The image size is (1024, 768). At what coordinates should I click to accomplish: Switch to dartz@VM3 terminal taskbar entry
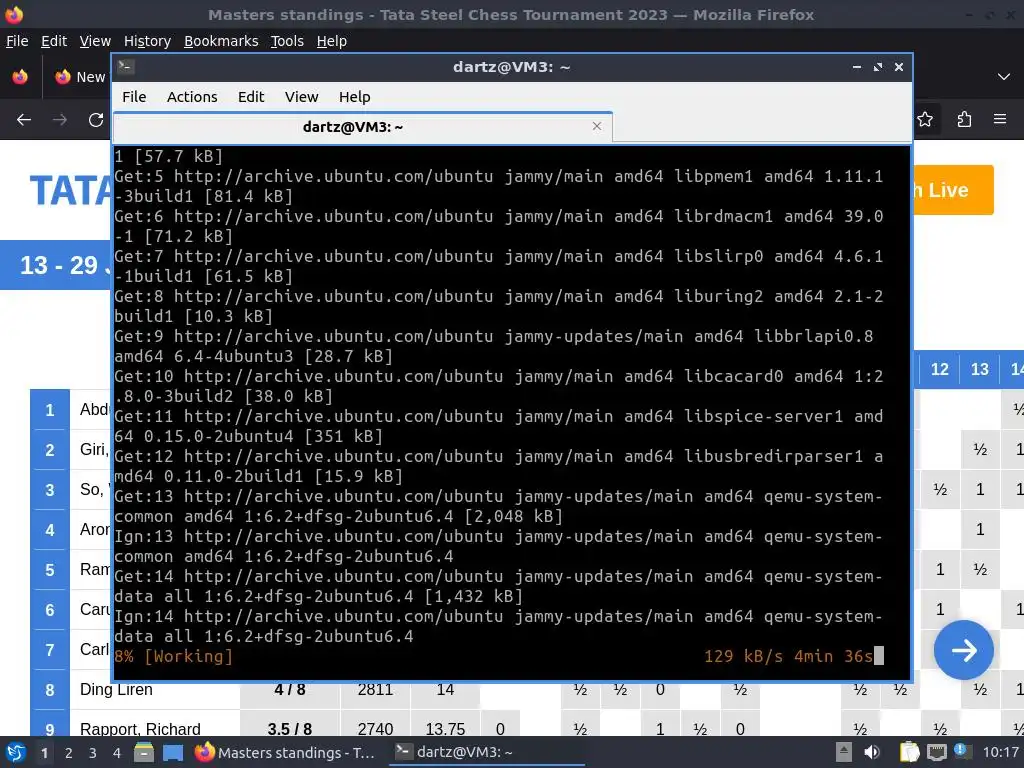point(487,752)
